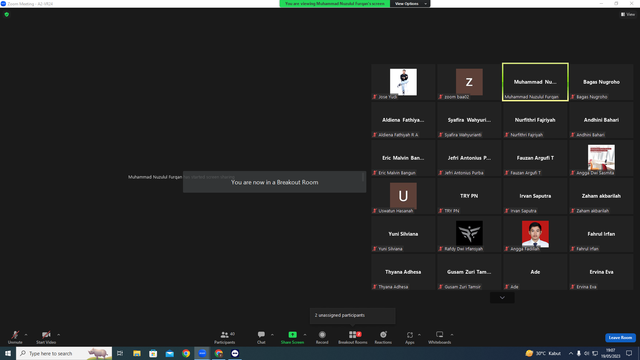640x360 pixels.
Task: Toggle microphone with the Unmute button
Action: (15, 337)
